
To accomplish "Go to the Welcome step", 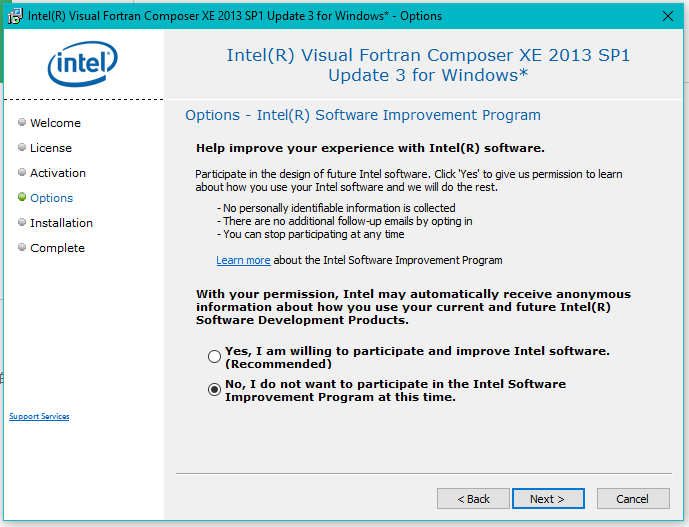I will click(x=55, y=123).
